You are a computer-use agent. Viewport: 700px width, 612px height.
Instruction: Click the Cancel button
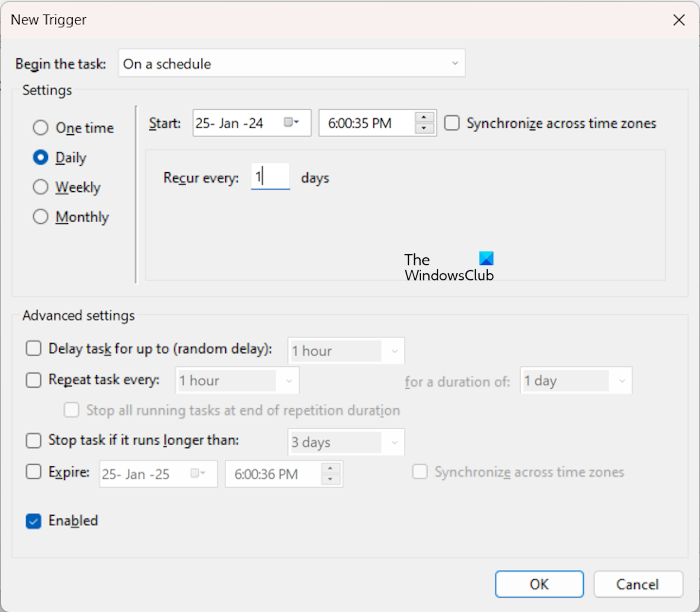(x=638, y=584)
